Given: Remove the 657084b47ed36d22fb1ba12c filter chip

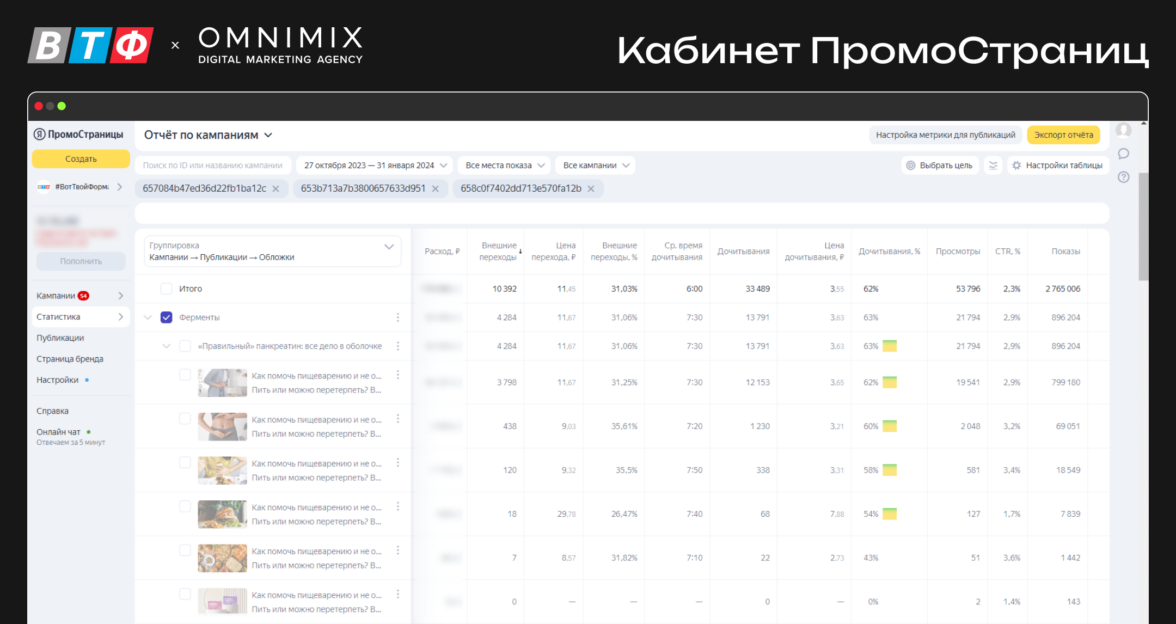Looking at the screenshot, I should 276,188.
